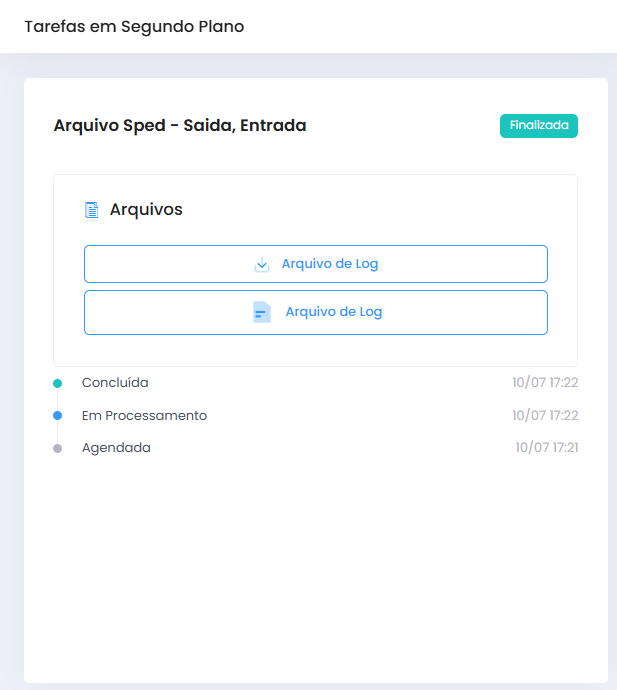Select the Concluída timeline entry label

click(x=115, y=383)
